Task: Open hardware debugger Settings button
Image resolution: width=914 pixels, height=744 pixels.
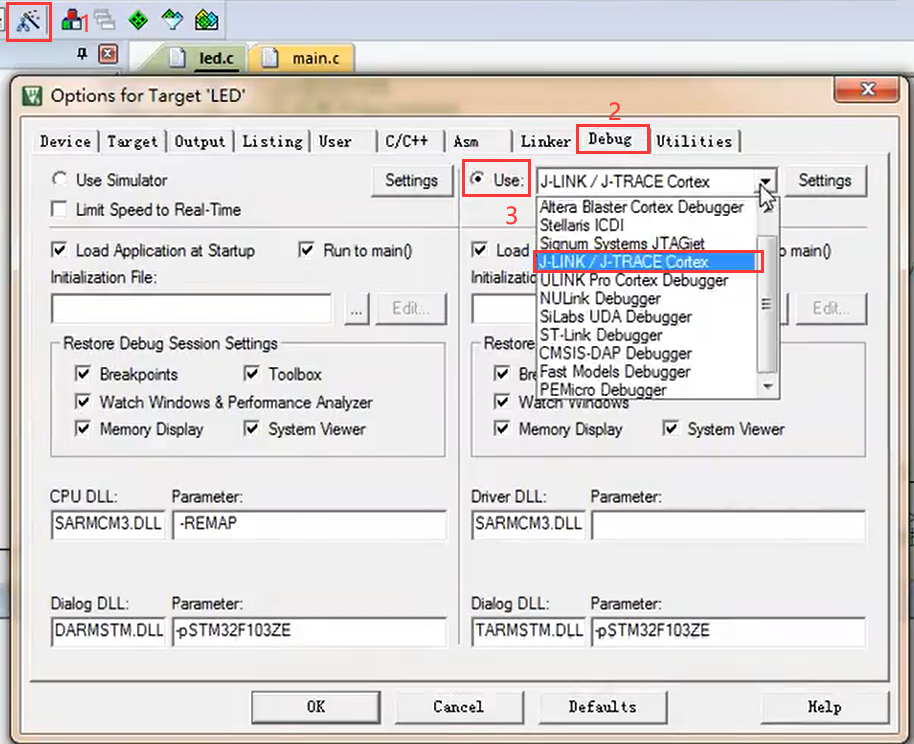Action: [825, 181]
